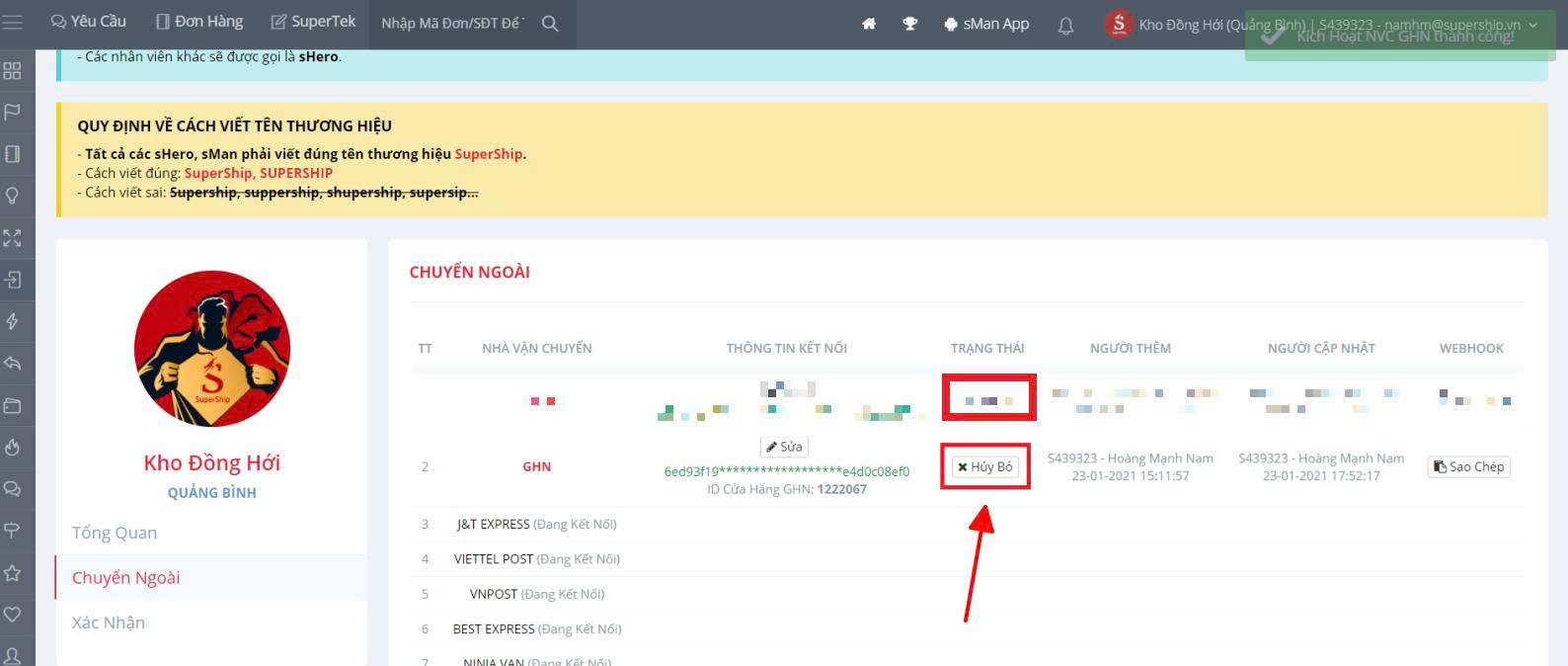Viewport: 1568px width, 666px height.
Task: Click the SuperShip account avatar
Action: tap(1118, 24)
